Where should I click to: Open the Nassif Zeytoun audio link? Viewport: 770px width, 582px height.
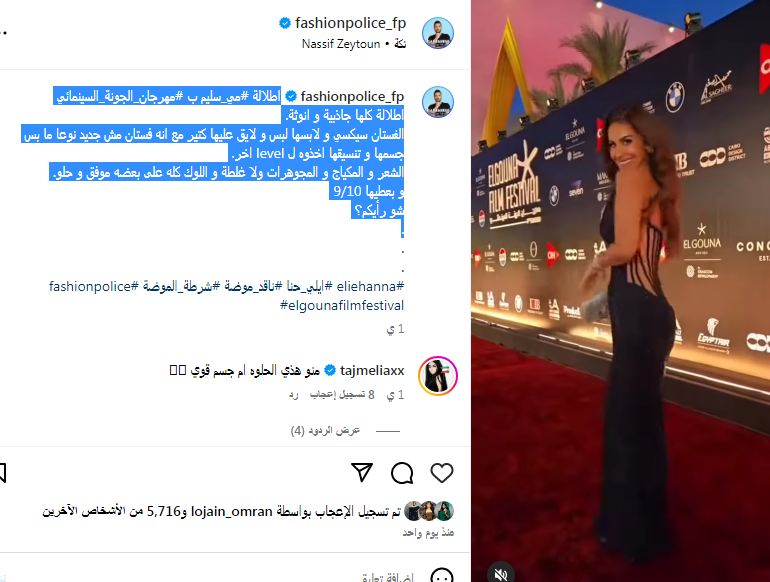coord(341,44)
